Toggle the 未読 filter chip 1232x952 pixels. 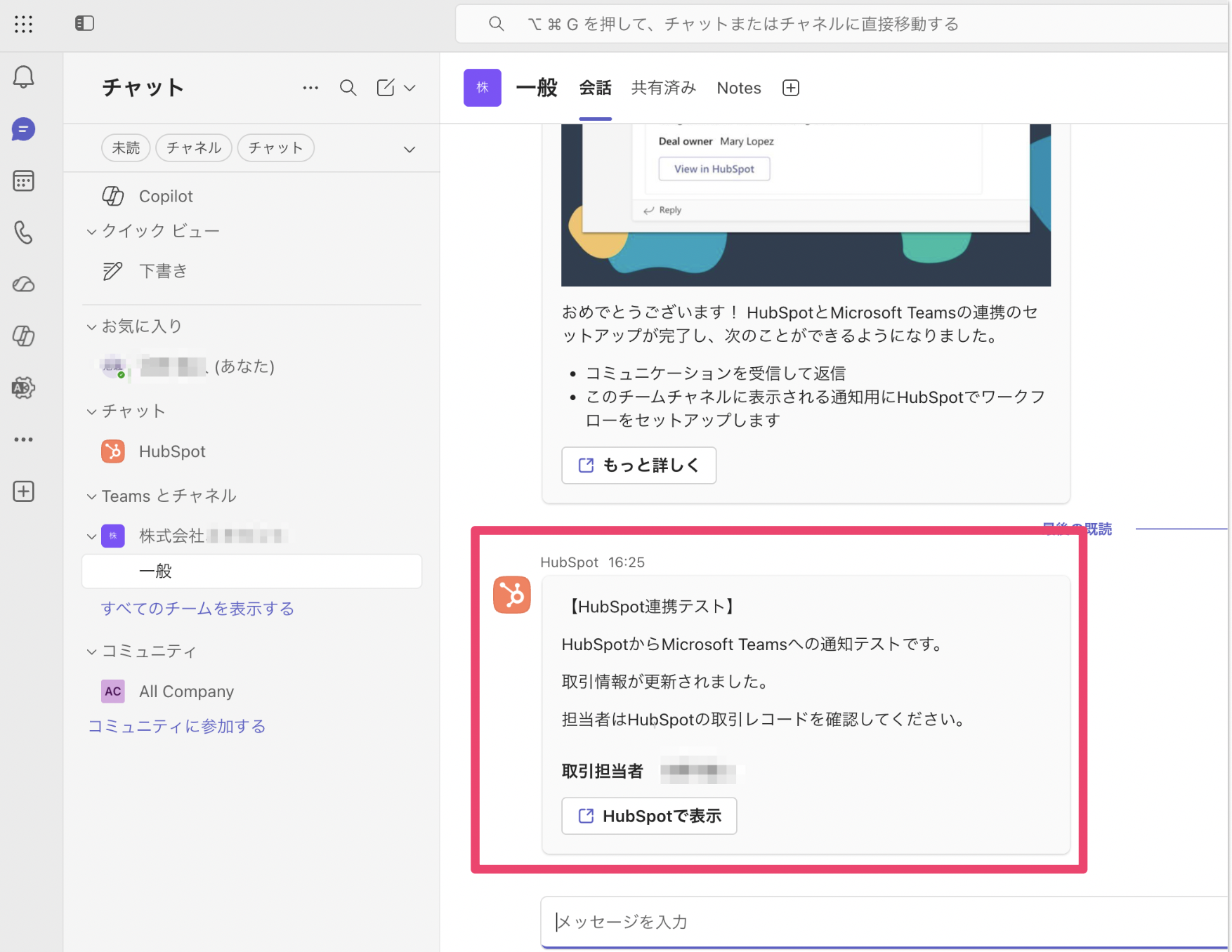pos(126,148)
